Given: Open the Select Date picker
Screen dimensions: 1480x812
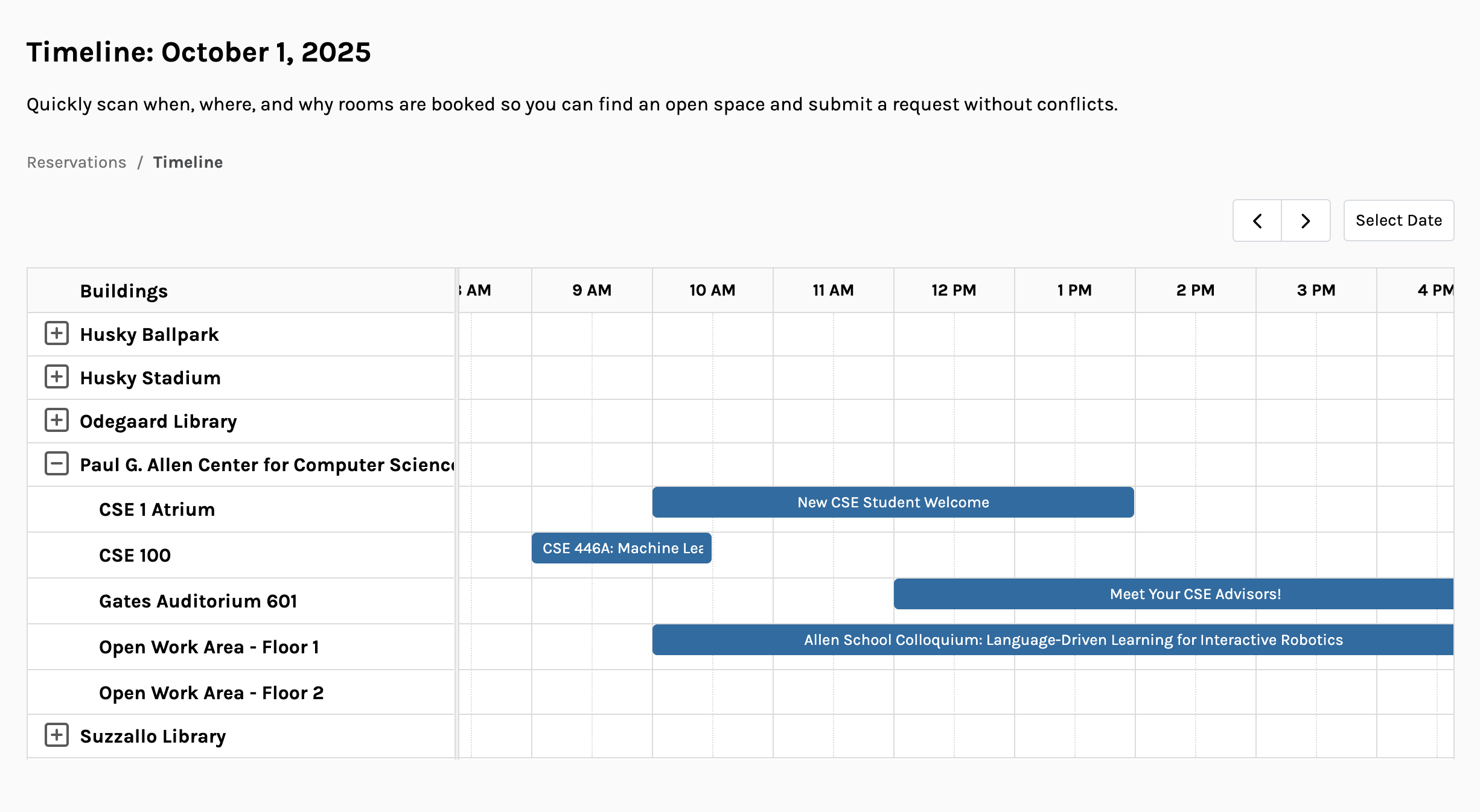Looking at the screenshot, I should coord(1399,221).
